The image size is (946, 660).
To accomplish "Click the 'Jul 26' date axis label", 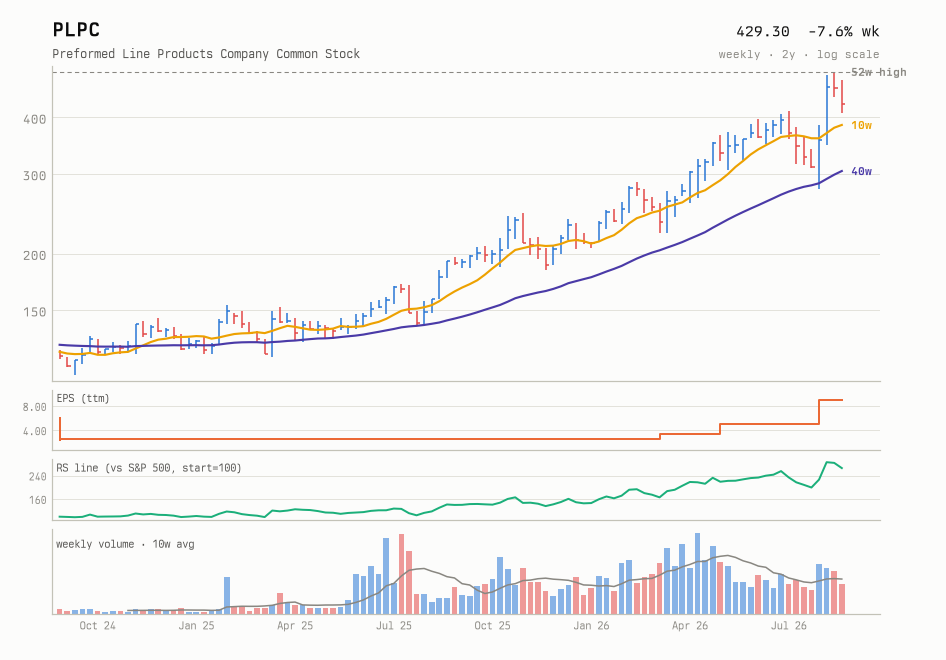I will [789, 626].
